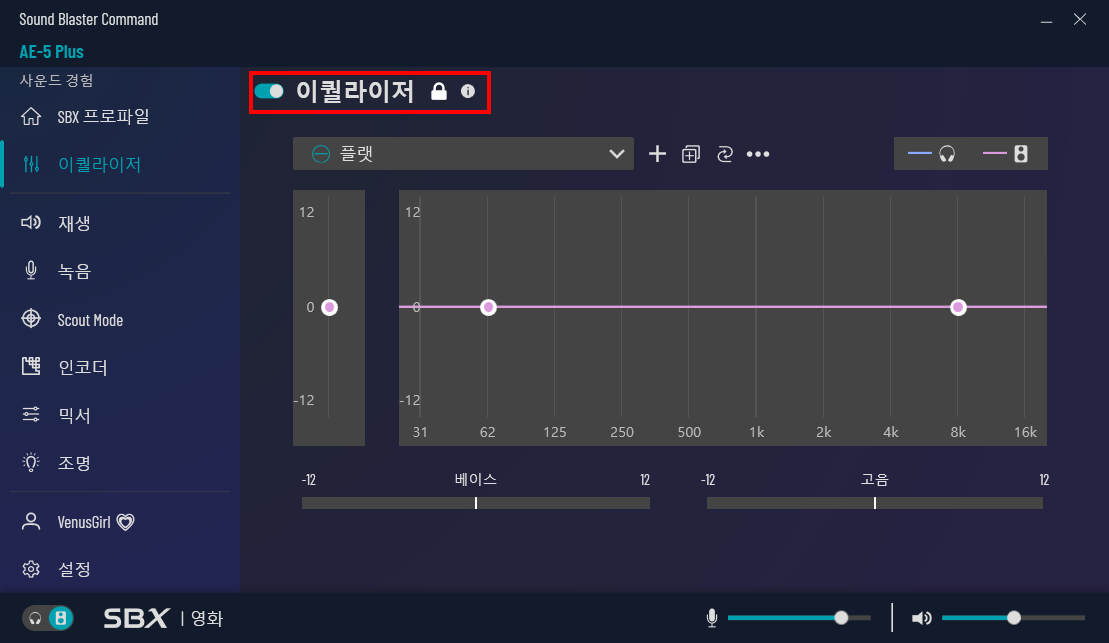Screen dimensions: 1109x643
Task: Click the 고음 label above the slider
Action: point(875,480)
